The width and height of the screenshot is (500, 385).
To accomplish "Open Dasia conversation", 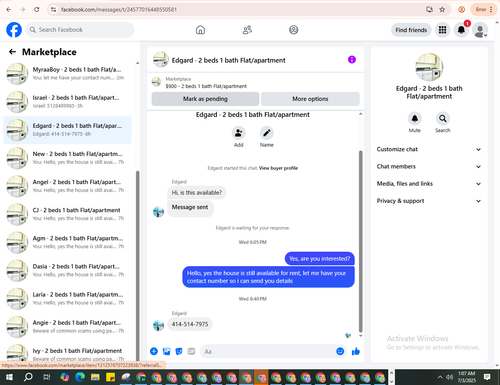I will pyautogui.click(x=67, y=270).
